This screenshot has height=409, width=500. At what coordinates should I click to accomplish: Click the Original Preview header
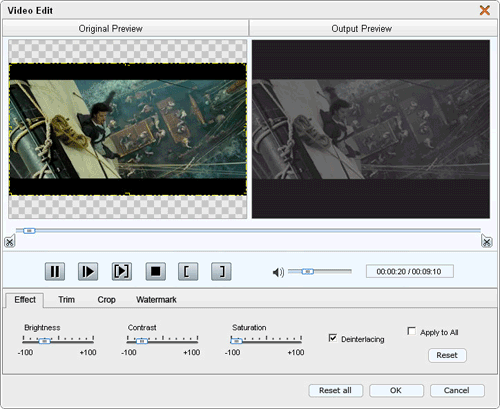pyautogui.click(x=125, y=29)
